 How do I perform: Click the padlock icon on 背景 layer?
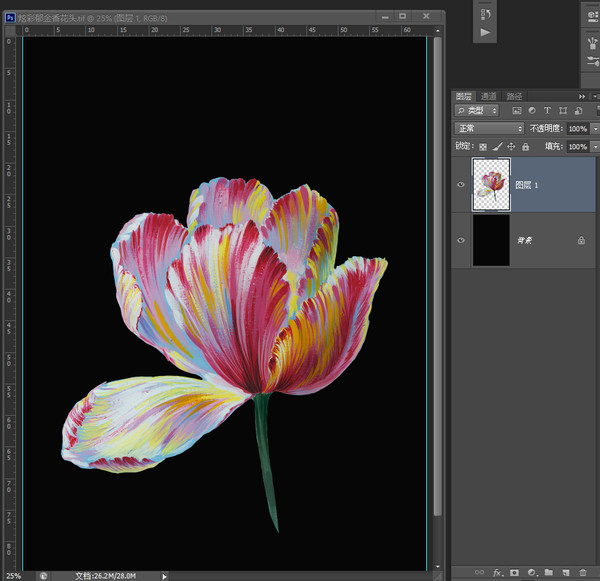[581, 240]
